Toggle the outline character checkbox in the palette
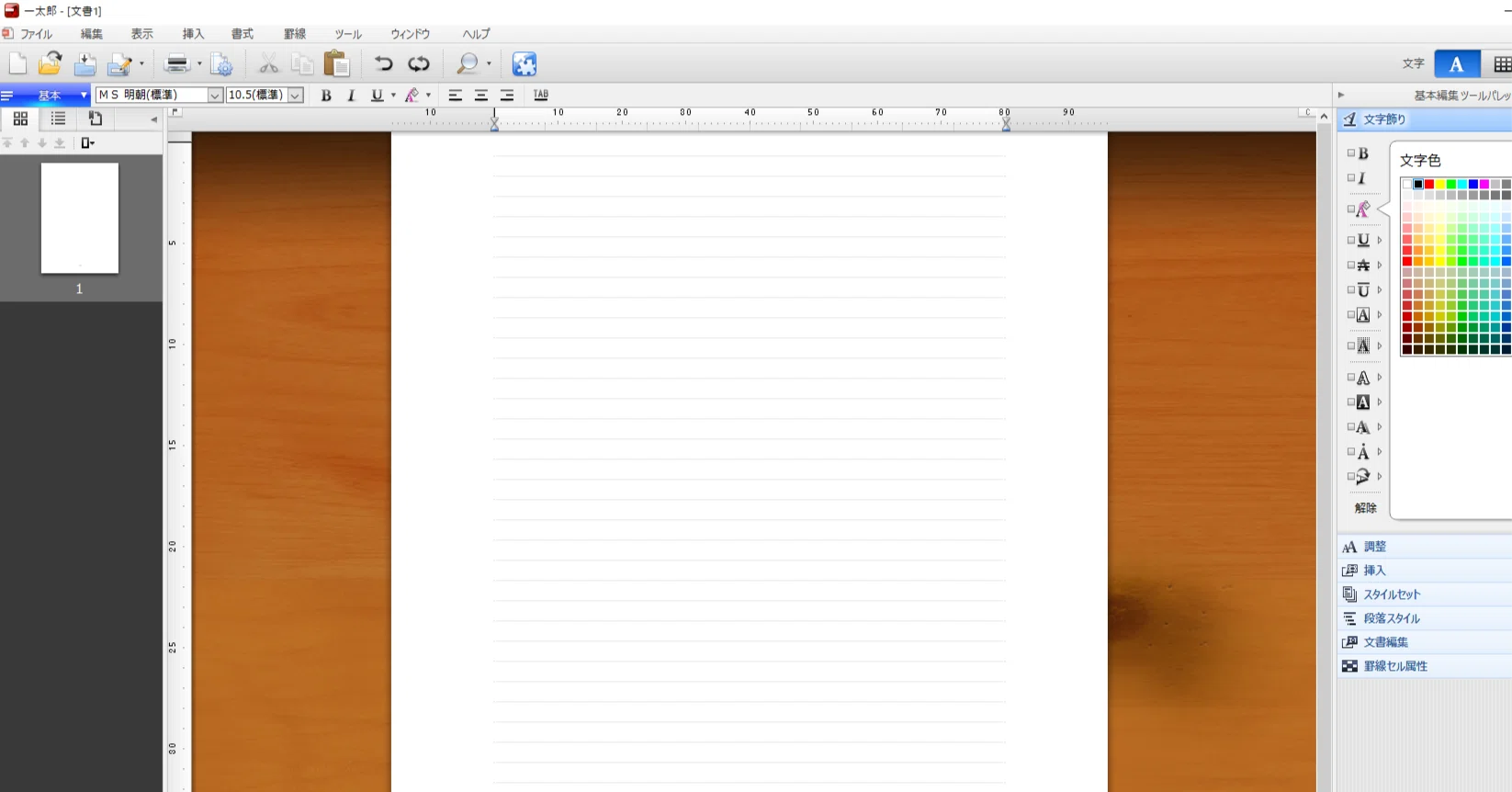This screenshot has height=792, width=1512. (x=1351, y=377)
